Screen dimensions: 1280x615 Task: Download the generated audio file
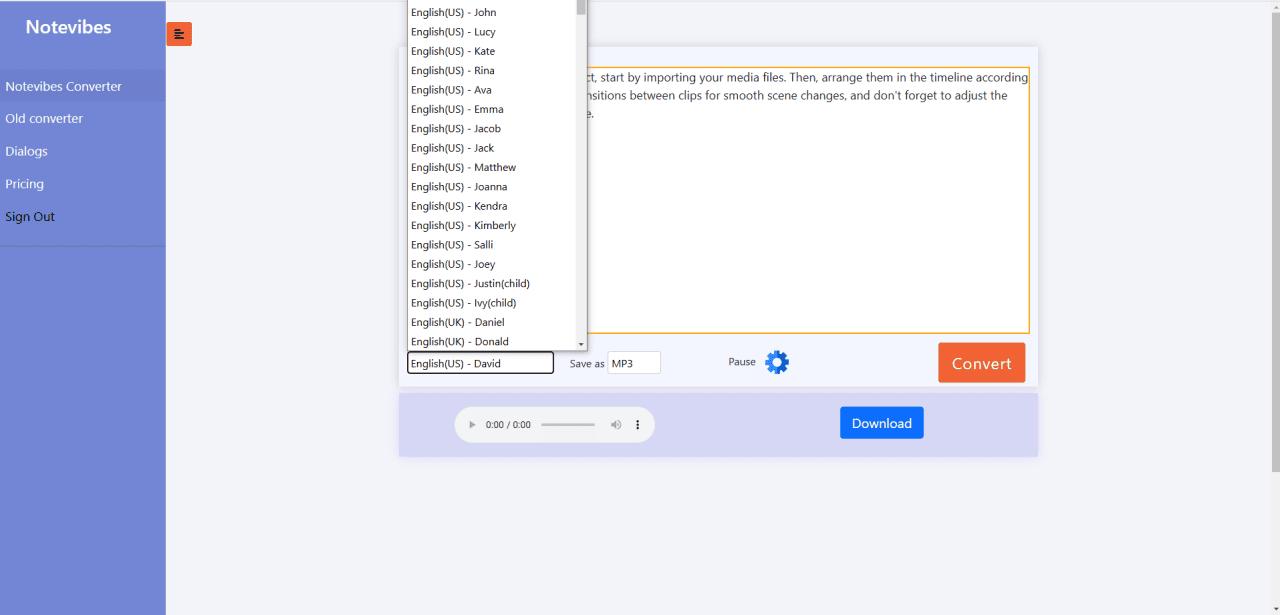coord(881,422)
